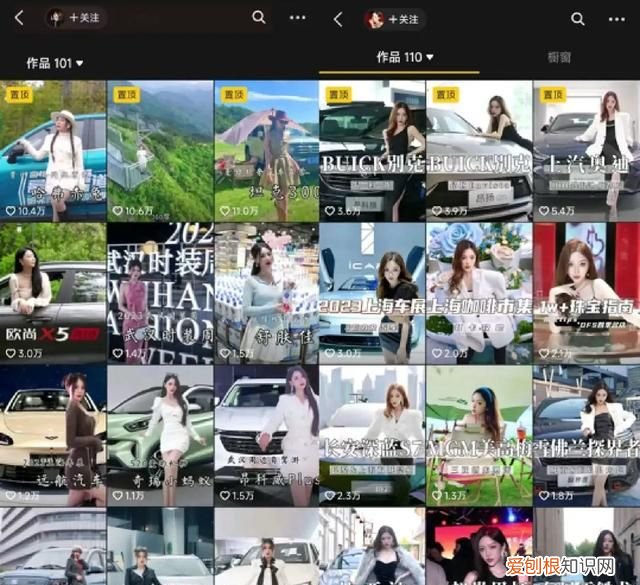The height and width of the screenshot is (585, 640).
Task: Open the 昂科威Plus video thumbnail
Action: pos(267,436)
